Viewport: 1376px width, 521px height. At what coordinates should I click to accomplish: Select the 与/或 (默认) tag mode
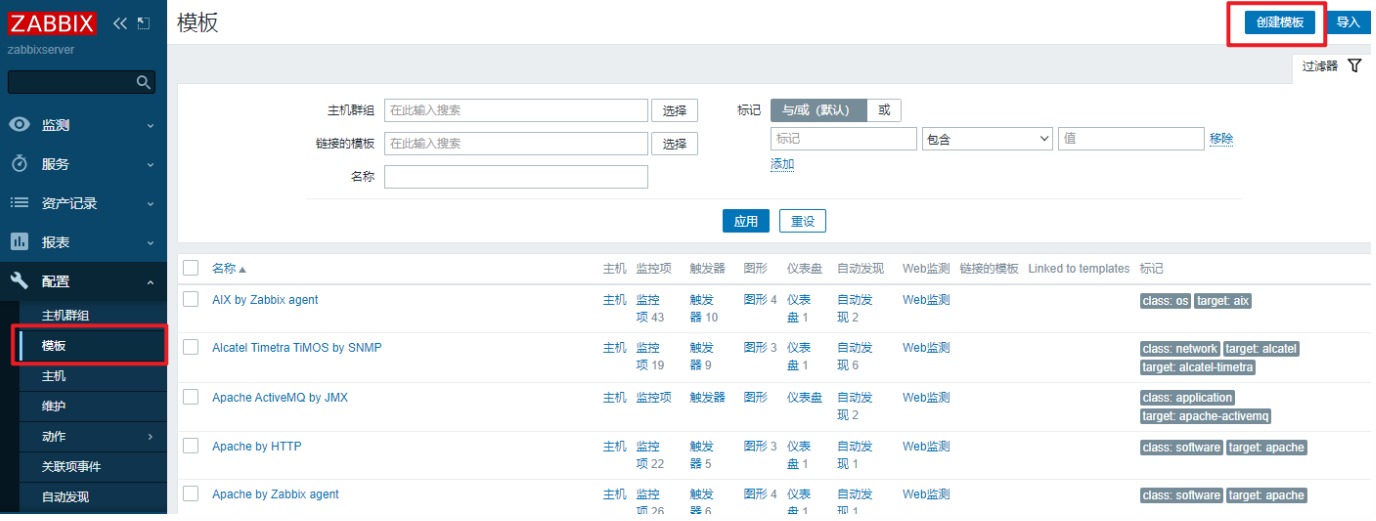pyautogui.click(x=818, y=110)
